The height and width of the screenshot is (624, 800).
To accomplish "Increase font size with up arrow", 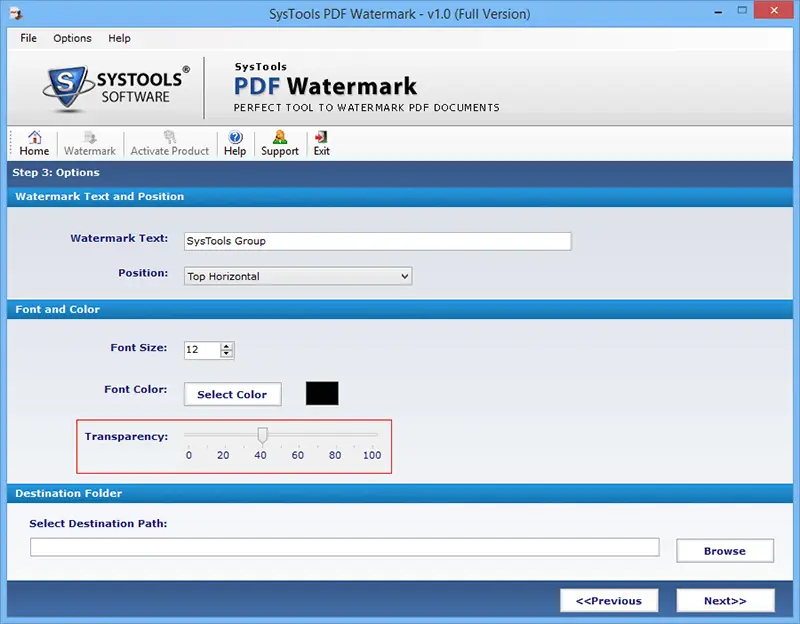I will coord(227,346).
